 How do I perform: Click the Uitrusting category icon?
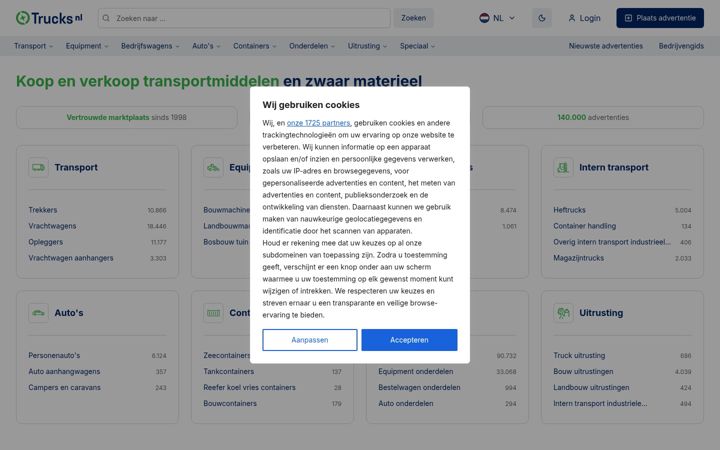point(563,313)
